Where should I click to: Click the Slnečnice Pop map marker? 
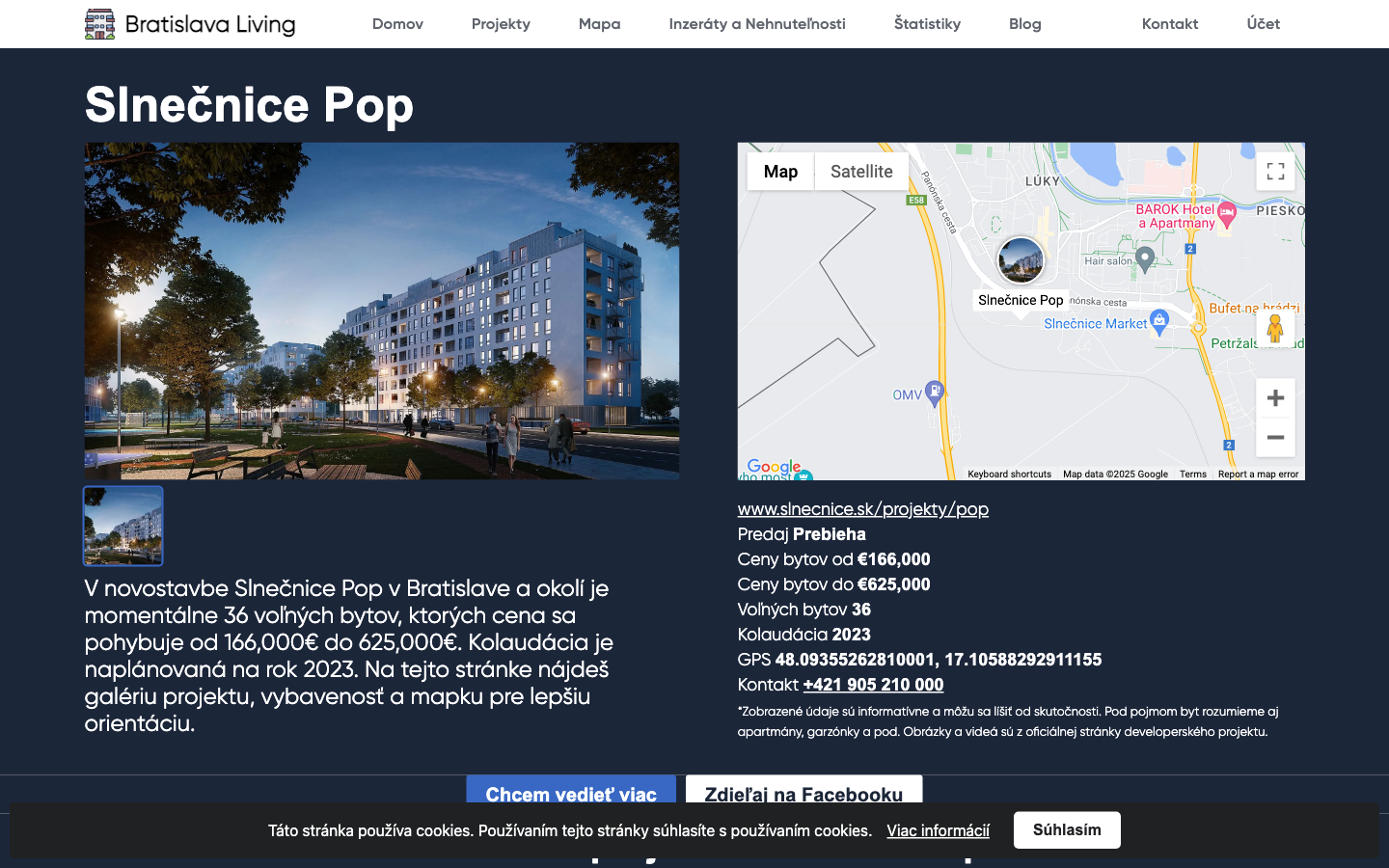pyautogui.click(x=1021, y=259)
